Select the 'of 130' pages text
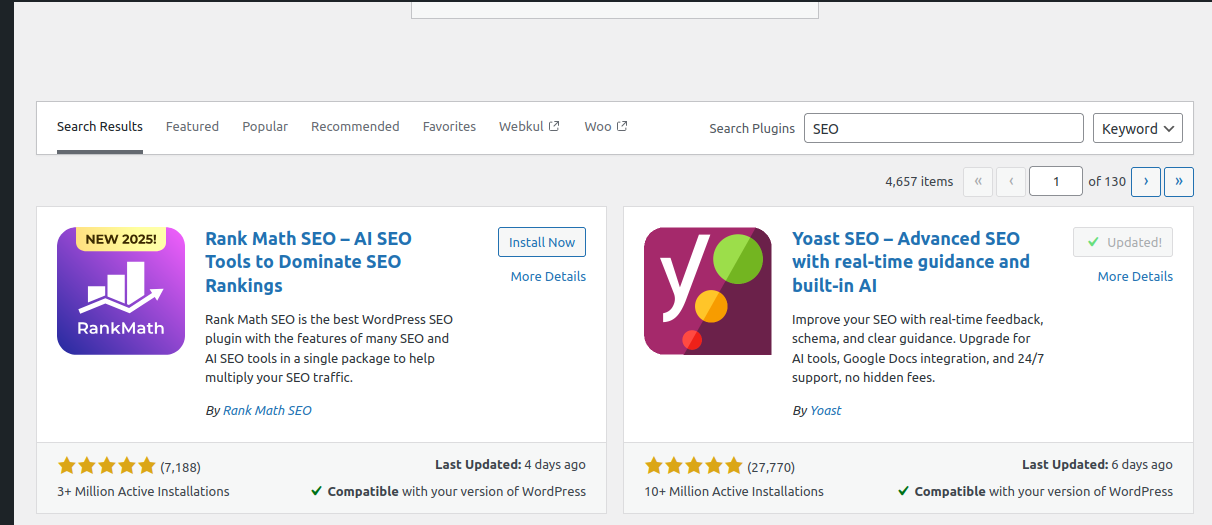The height and width of the screenshot is (525, 1212). point(1107,182)
